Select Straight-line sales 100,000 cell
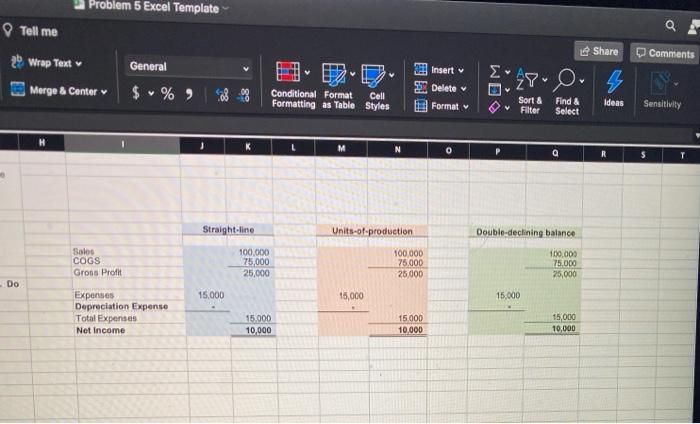This screenshot has width=700, height=424. [x=254, y=253]
